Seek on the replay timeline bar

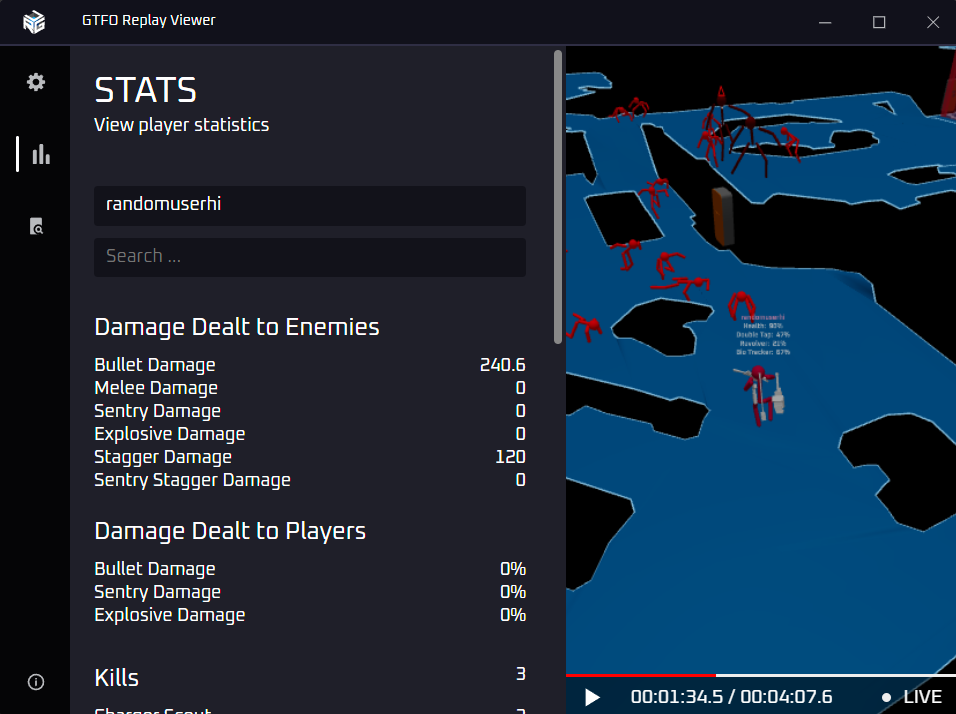[x=761, y=676]
